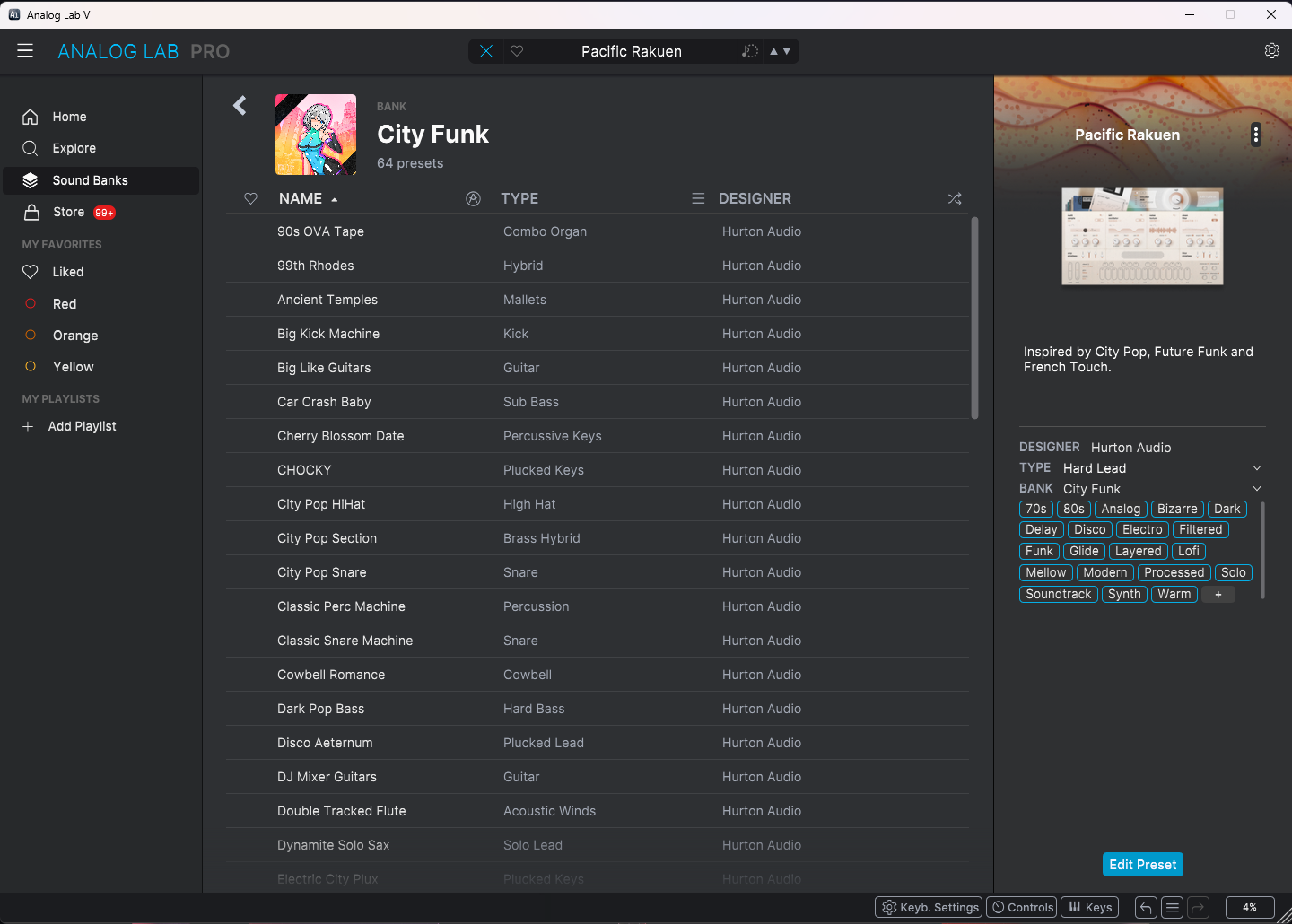Toggle the Disco tag
The image size is (1292, 924).
click(x=1090, y=529)
